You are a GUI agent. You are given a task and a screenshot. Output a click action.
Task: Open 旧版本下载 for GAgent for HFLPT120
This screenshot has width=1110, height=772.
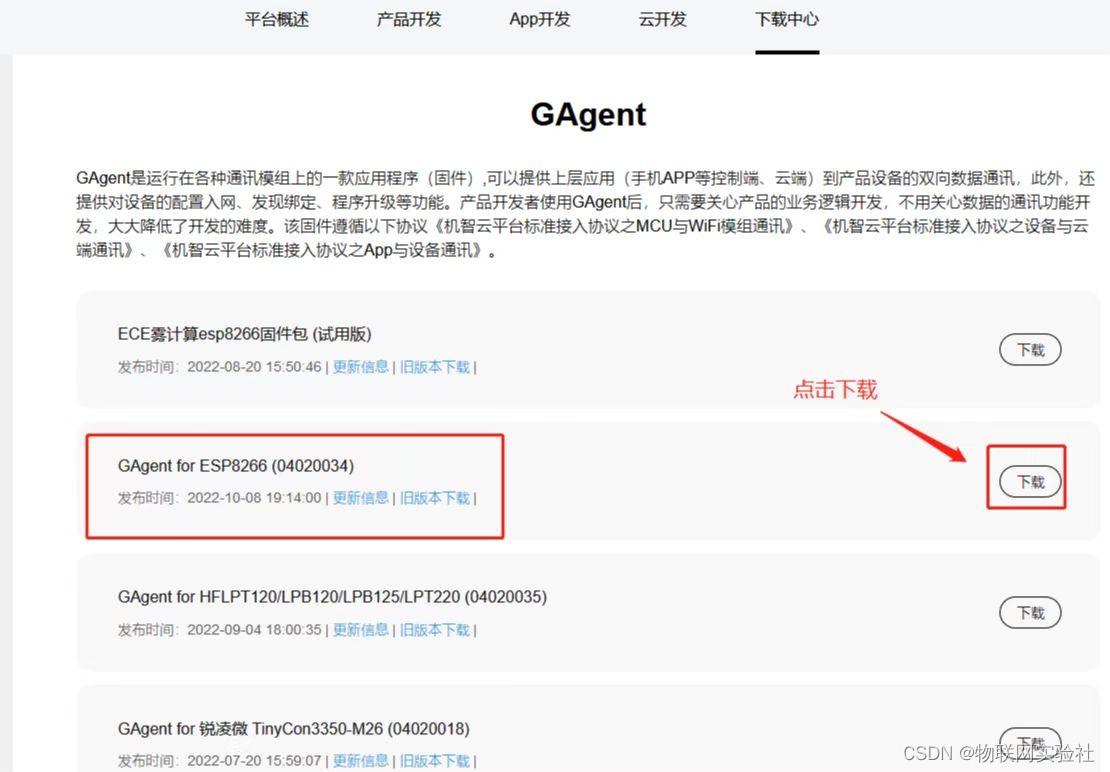click(435, 630)
